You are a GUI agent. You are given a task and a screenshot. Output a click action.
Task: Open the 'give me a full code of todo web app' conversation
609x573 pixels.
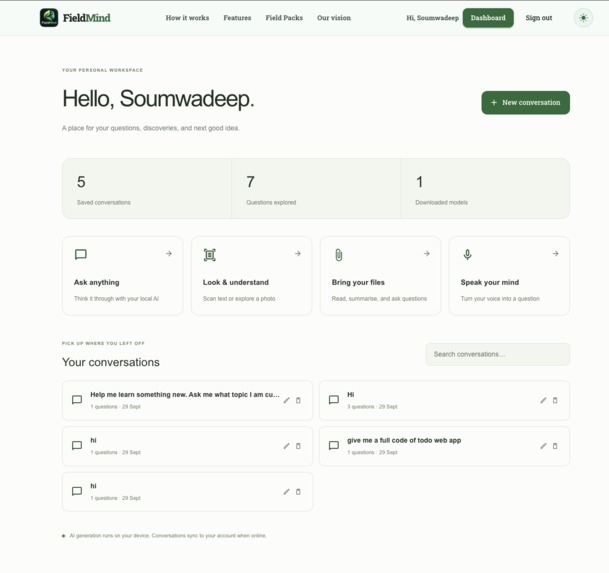tap(444, 446)
